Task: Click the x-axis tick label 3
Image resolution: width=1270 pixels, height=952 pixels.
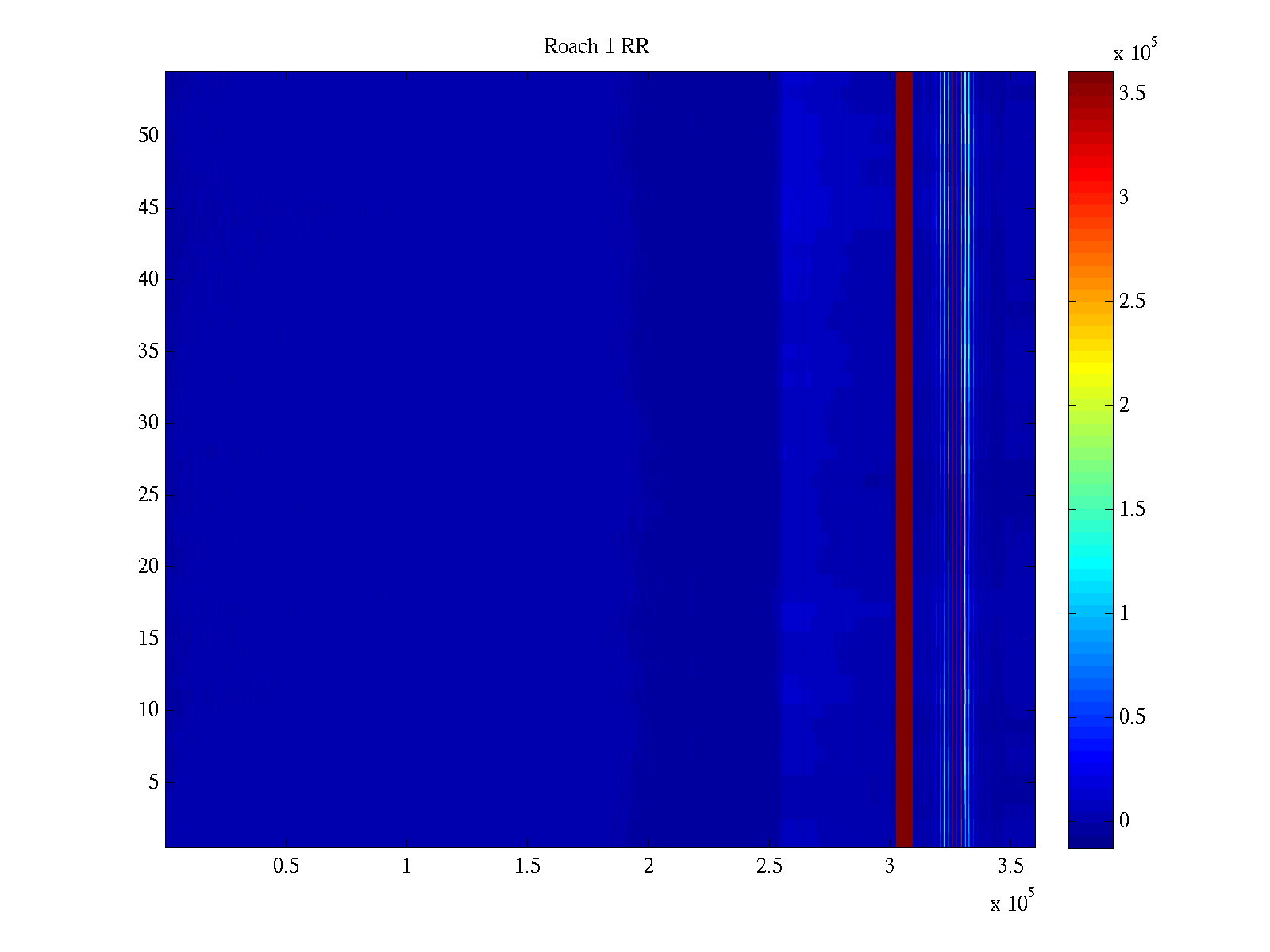Action: (x=890, y=866)
